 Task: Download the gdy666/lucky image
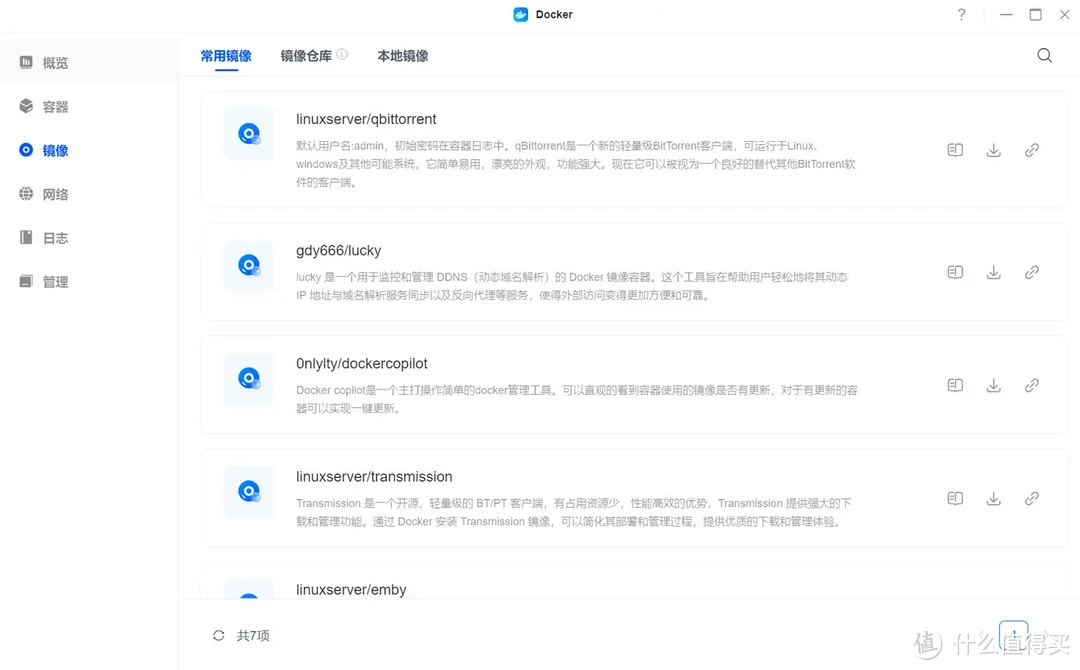pyautogui.click(x=993, y=271)
